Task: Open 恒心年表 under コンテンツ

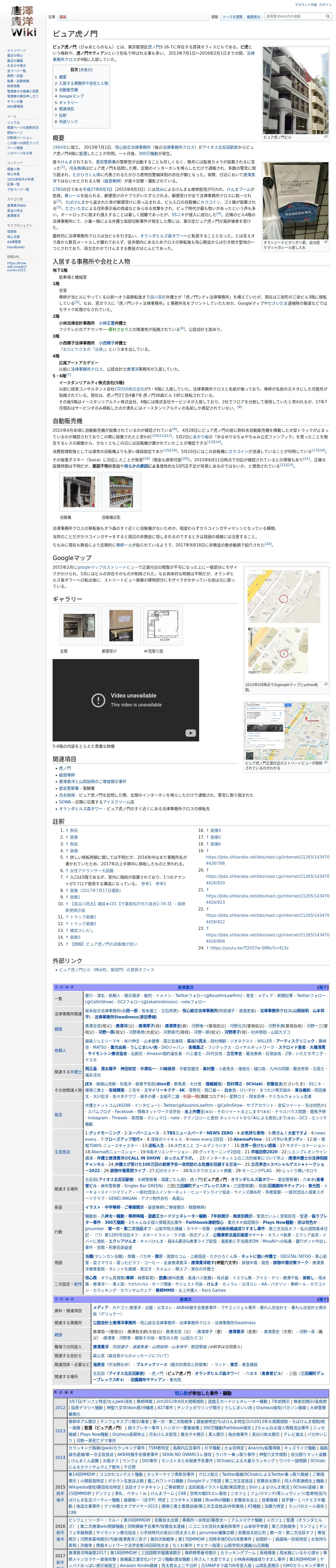Action: 13,174
